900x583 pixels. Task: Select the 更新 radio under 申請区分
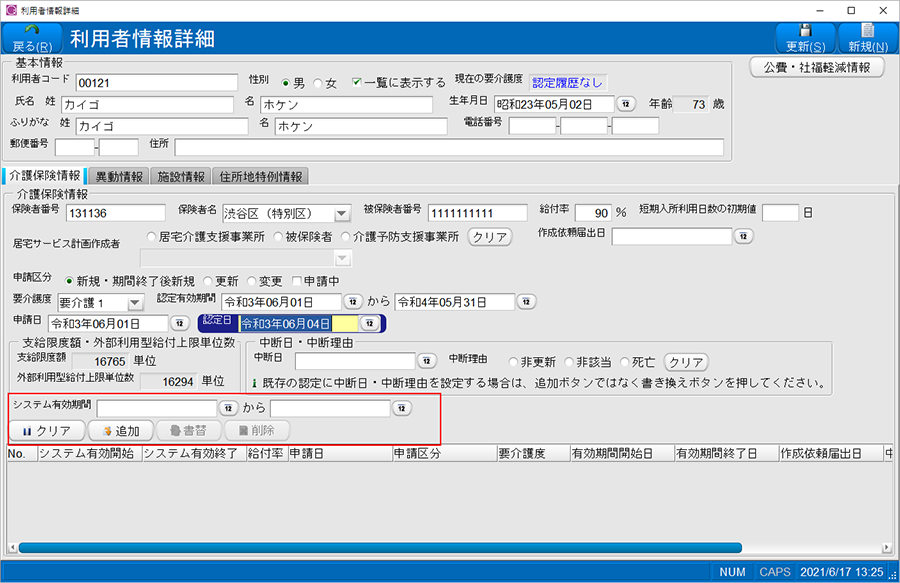[x=208, y=281]
